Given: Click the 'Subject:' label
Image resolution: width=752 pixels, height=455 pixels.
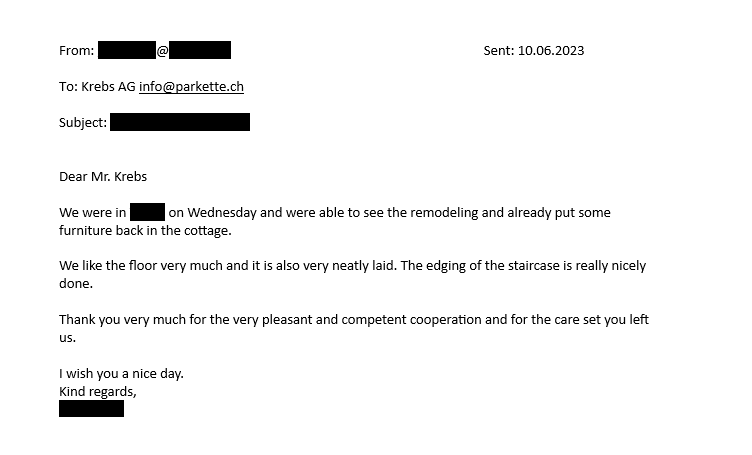Looking at the screenshot, I should click(x=83, y=123).
